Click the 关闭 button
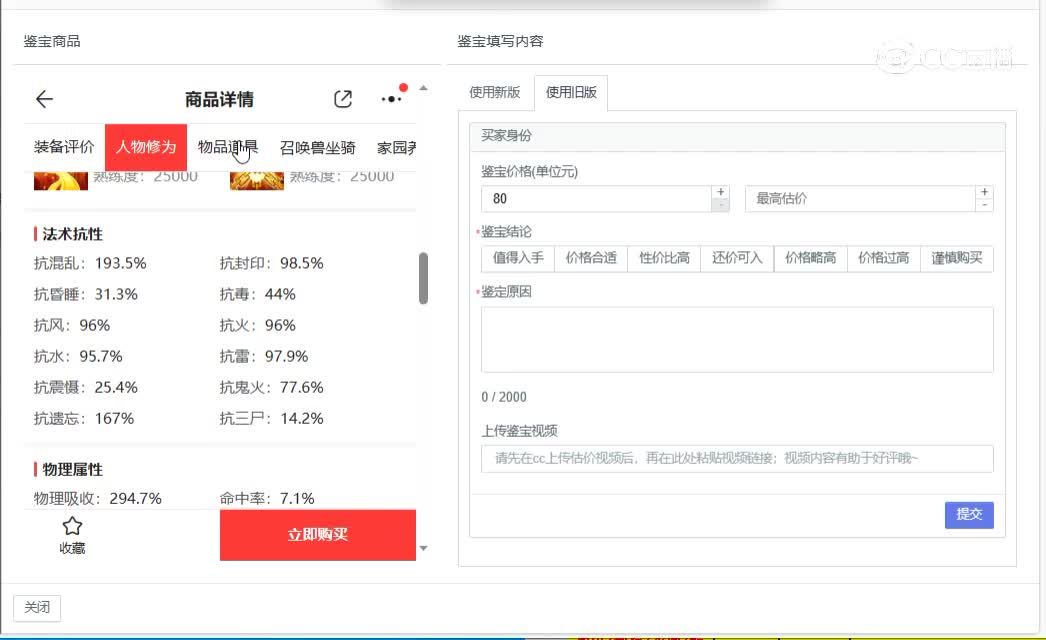The image size is (1046, 640). 37,608
